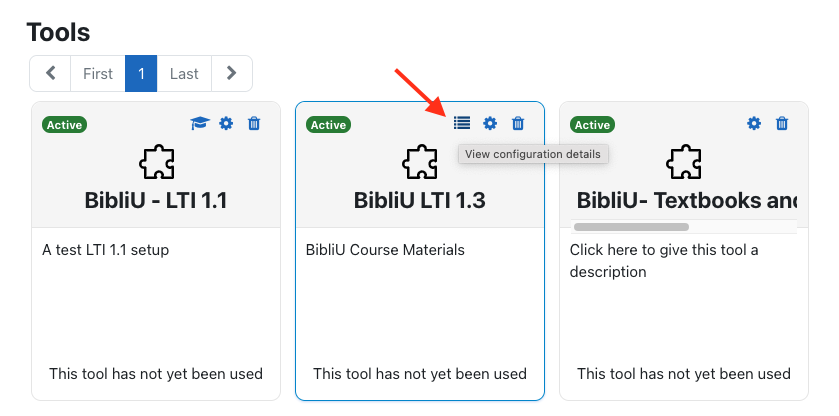Open gear settings for BibliU LTI 1.3
The height and width of the screenshot is (416, 839).
[490, 124]
